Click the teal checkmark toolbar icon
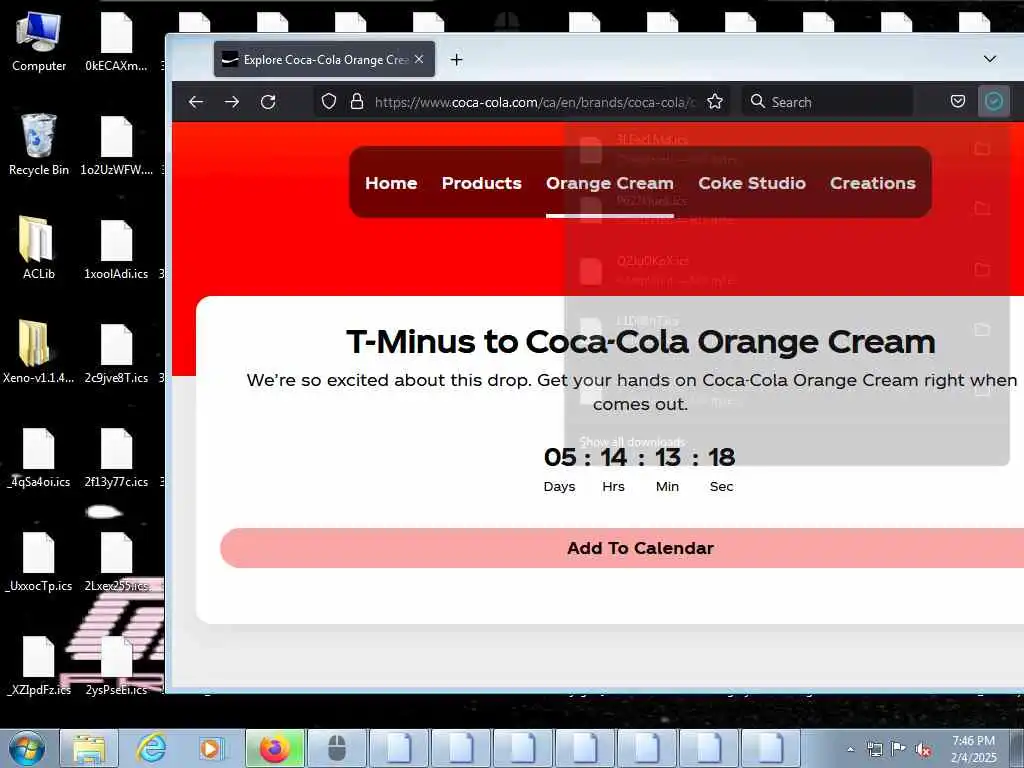Screen dimensions: 1024x768 click(993, 101)
